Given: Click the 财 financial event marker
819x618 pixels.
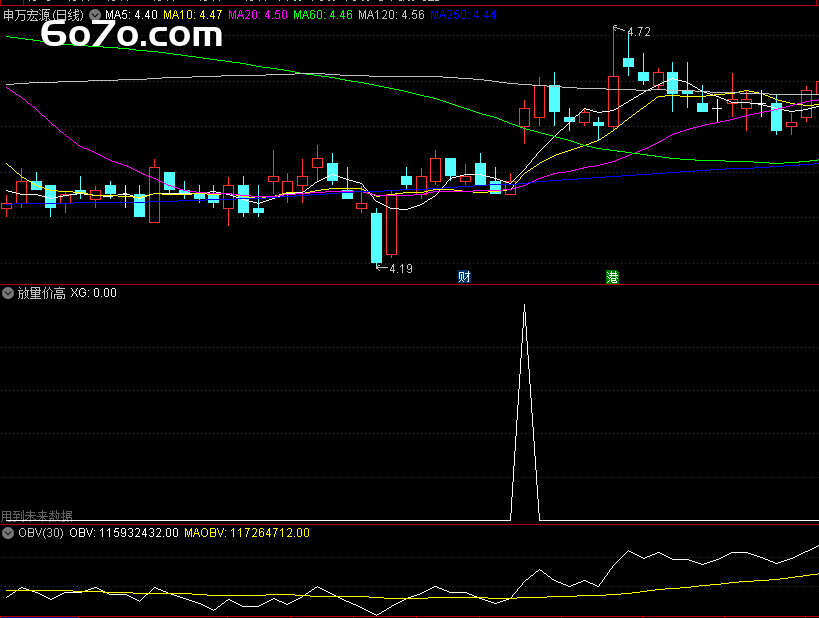Looking at the screenshot, I should click(464, 277).
